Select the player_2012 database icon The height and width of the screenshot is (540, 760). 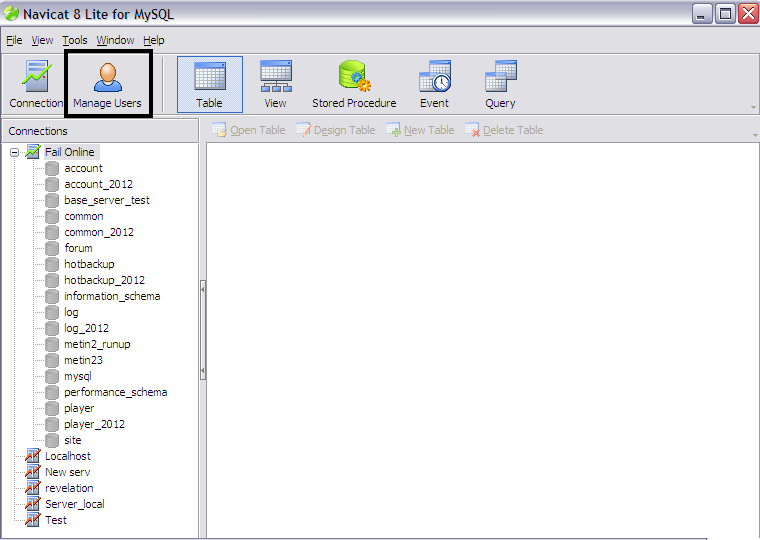tap(52, 424)
